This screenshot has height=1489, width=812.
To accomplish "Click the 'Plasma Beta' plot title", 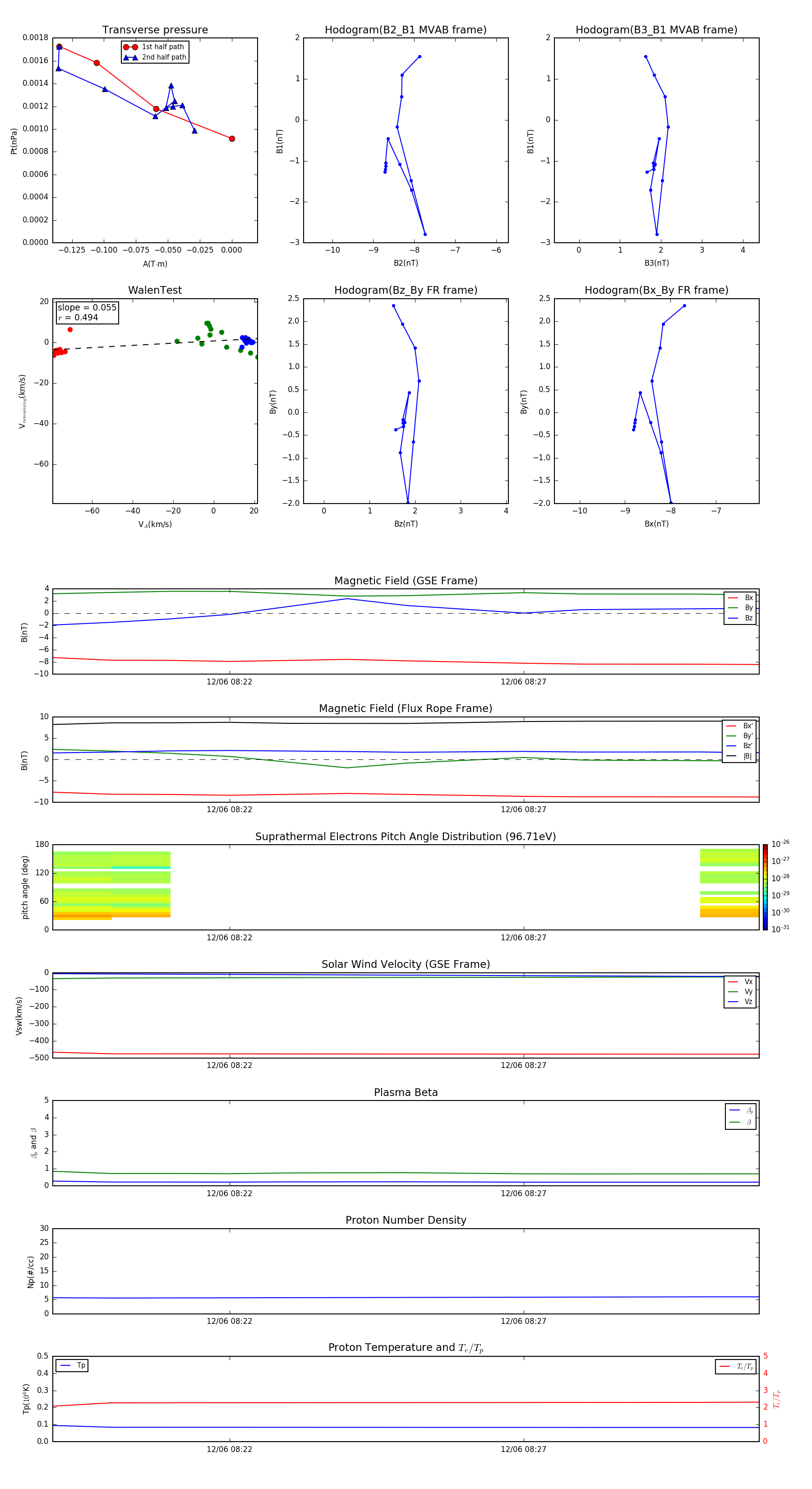I will tap(406, 1092).
